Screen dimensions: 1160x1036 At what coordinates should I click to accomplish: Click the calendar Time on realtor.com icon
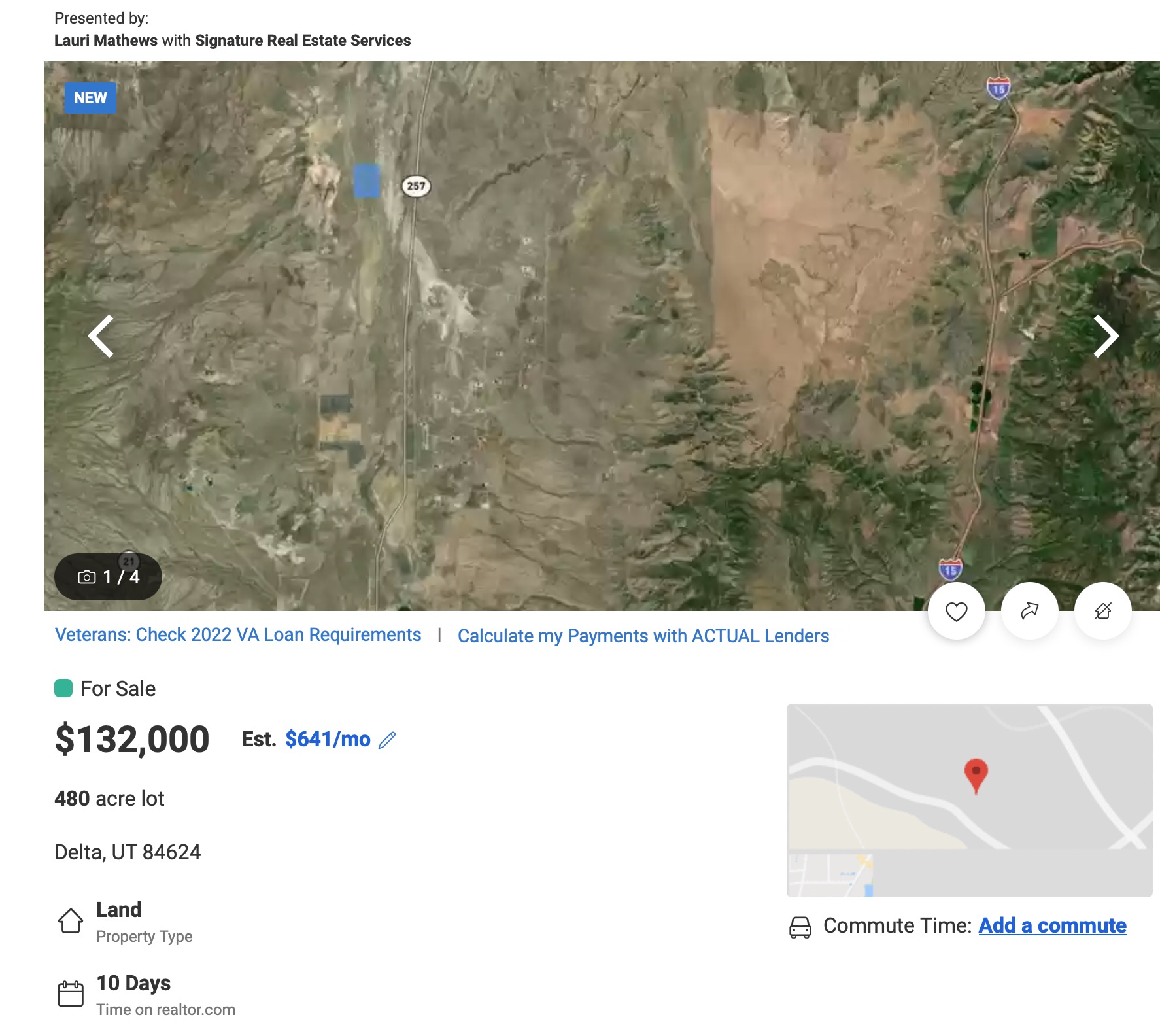(x=71, y=994)
